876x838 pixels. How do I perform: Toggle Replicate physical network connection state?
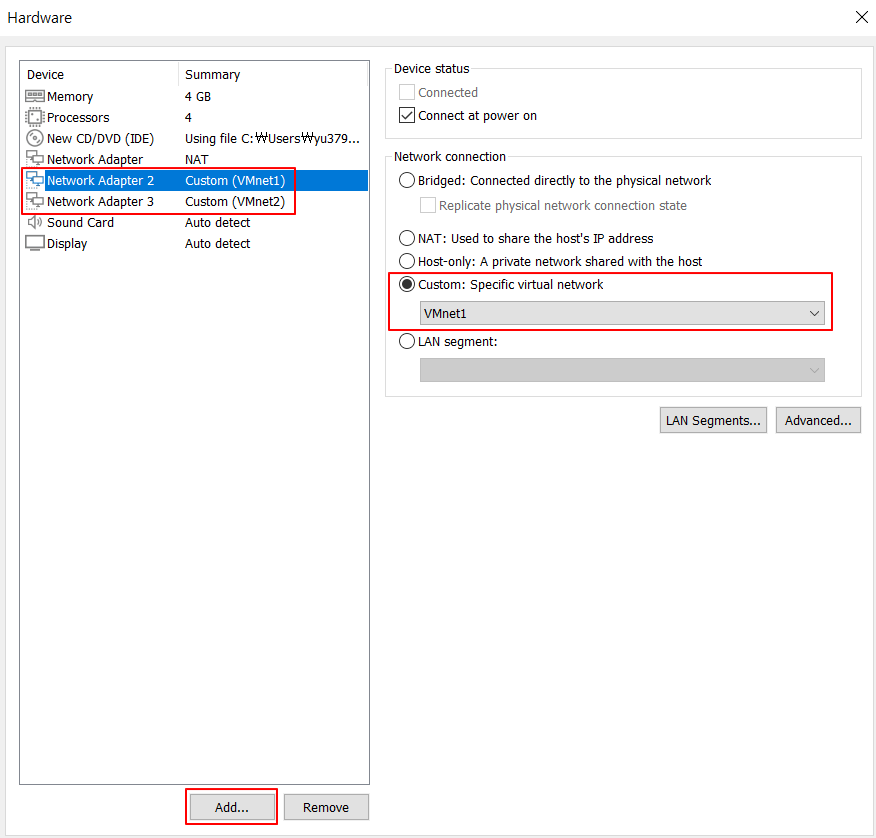click(428, 205)
